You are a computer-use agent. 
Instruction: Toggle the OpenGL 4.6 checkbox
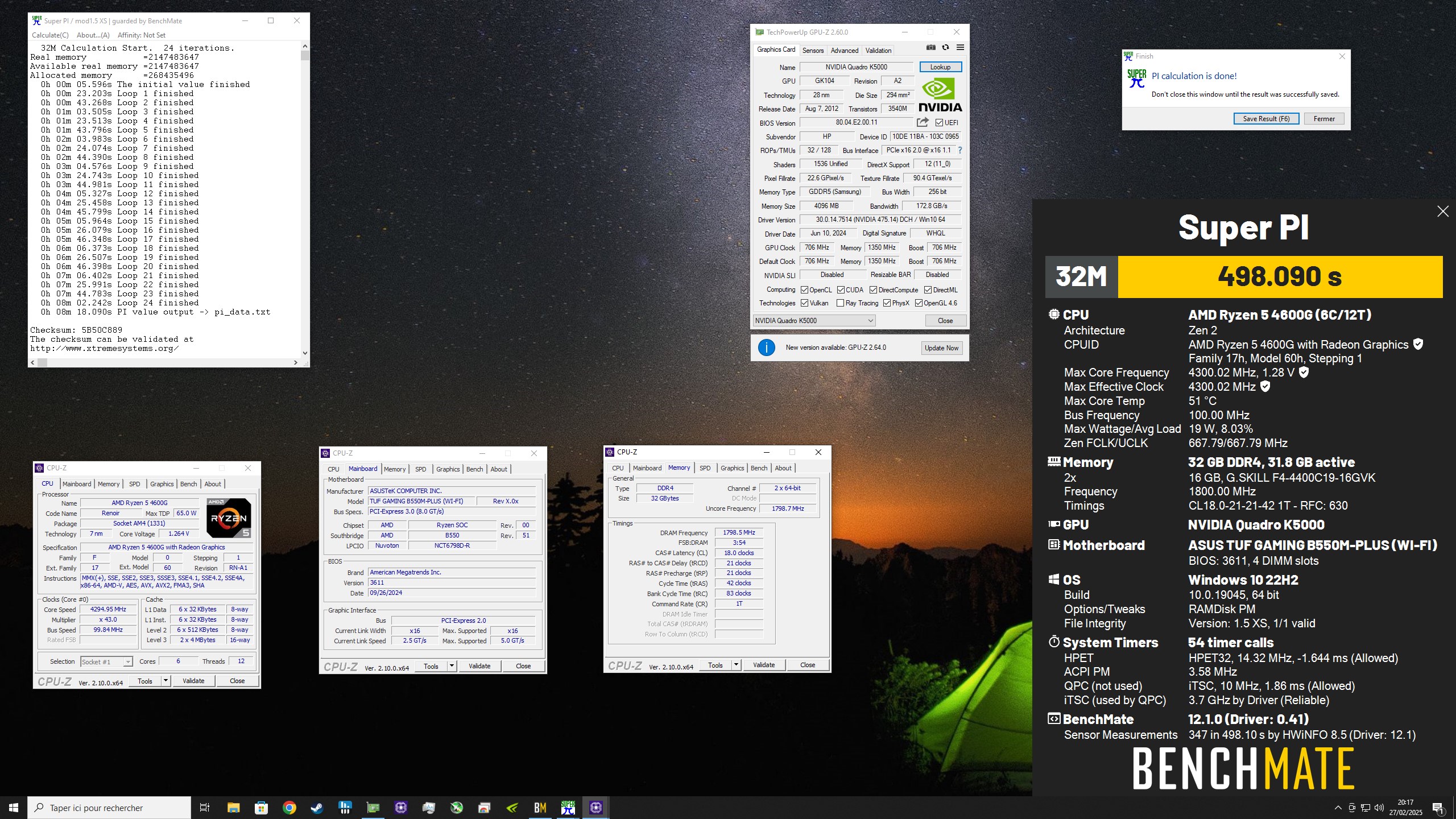pos(919,303)
